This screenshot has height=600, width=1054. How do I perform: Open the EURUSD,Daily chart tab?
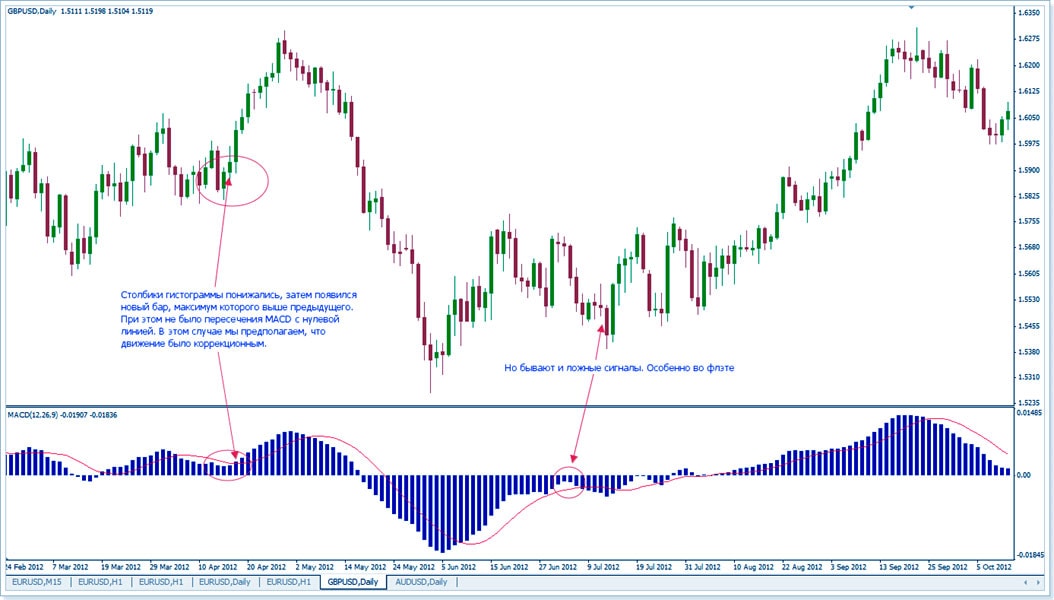(x=224, y=581)
